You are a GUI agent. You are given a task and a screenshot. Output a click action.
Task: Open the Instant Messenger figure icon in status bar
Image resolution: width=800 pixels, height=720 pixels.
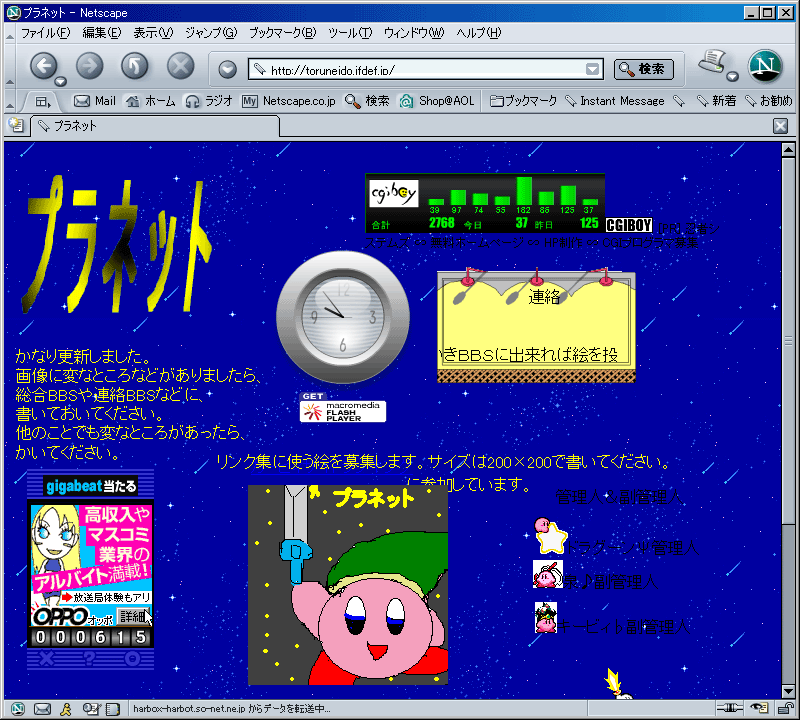(x=66, y=708)
